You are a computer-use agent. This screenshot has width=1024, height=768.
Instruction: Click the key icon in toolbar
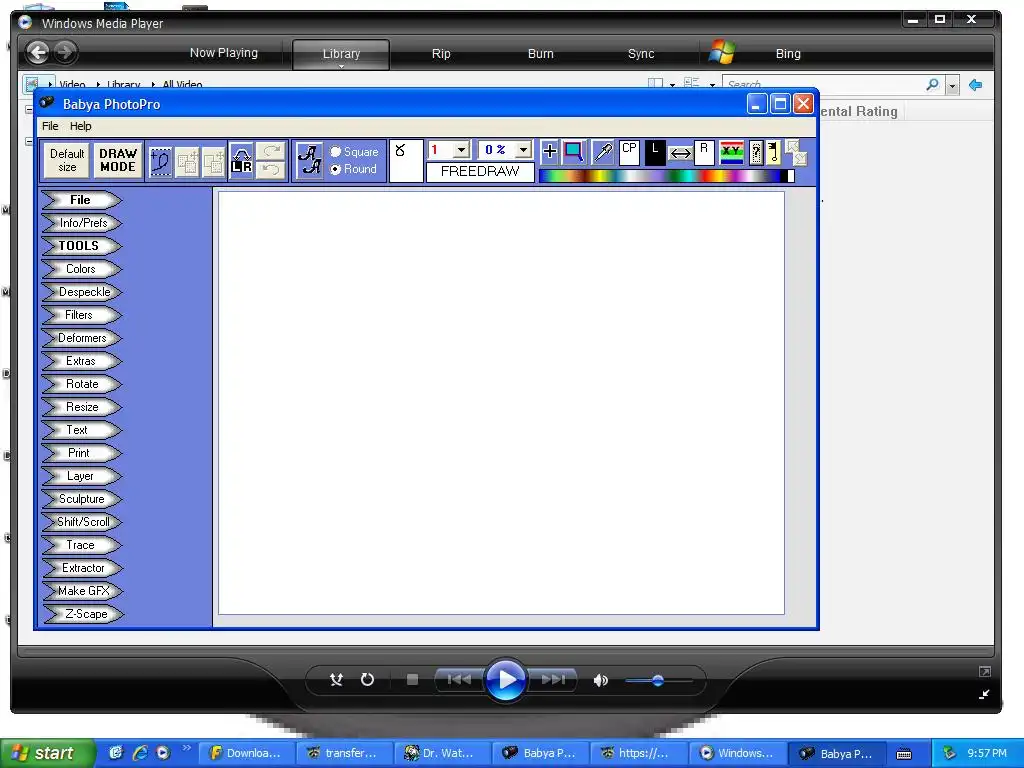tap(773, 153)
